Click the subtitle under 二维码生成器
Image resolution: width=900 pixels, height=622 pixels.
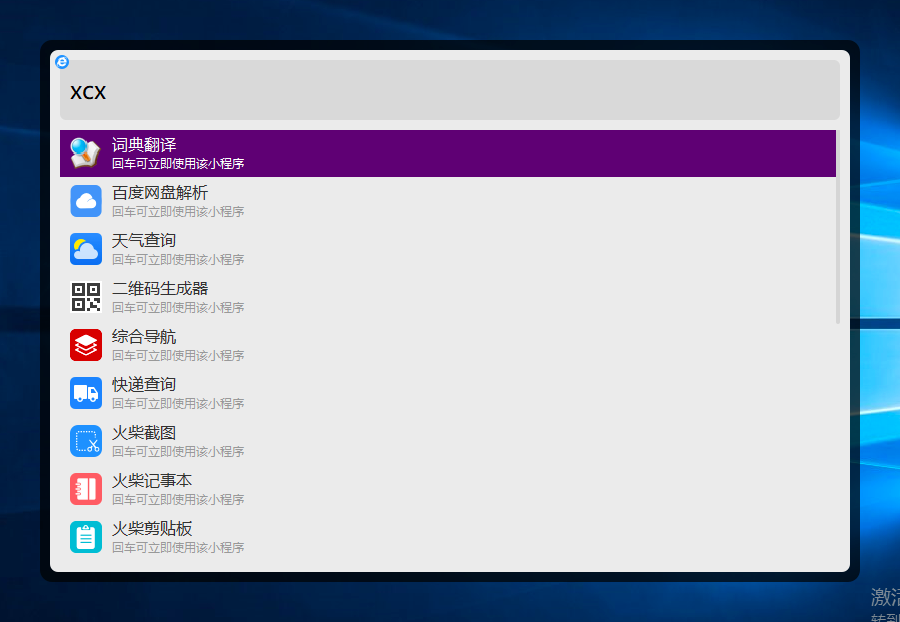178,308
